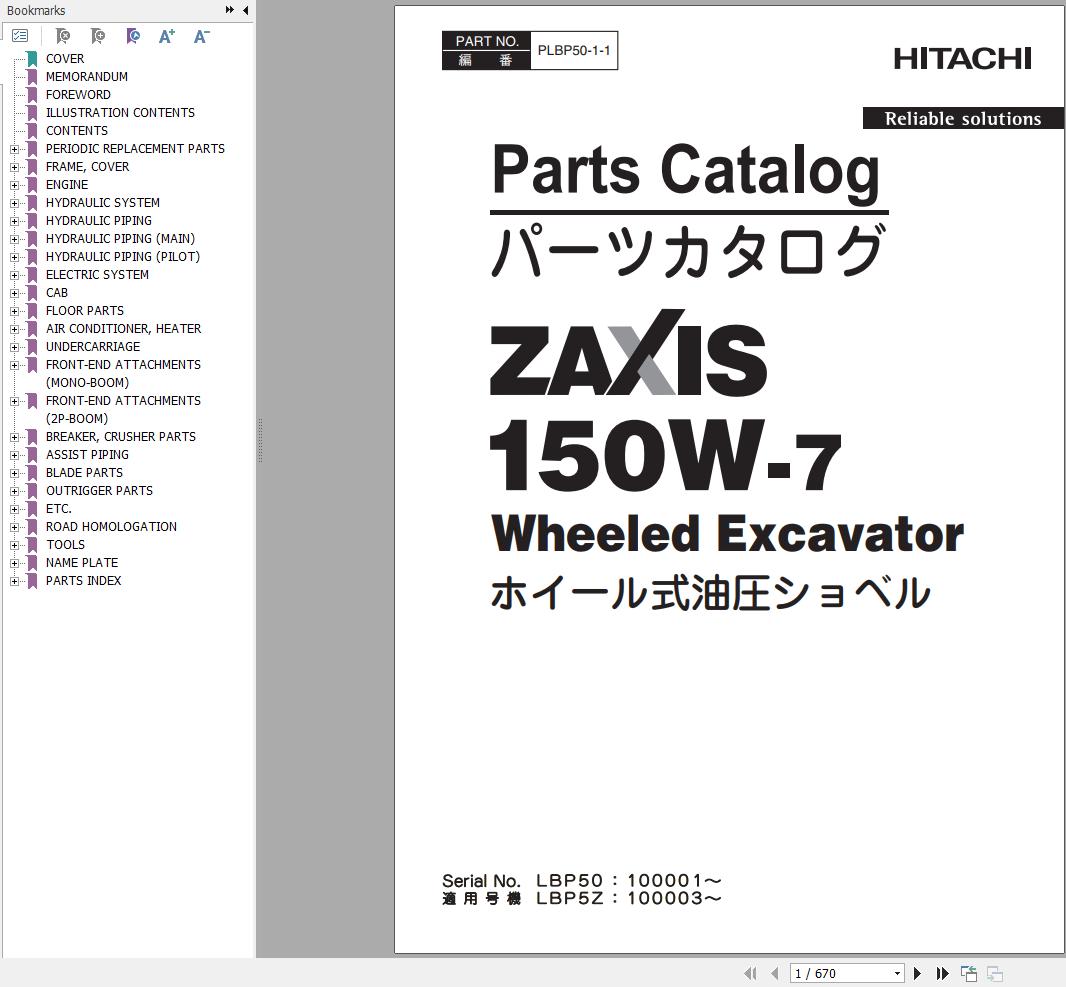Decrease bookmark font size with A-
This screenshot has width=1066, height=987.
[x=201, y=36]
